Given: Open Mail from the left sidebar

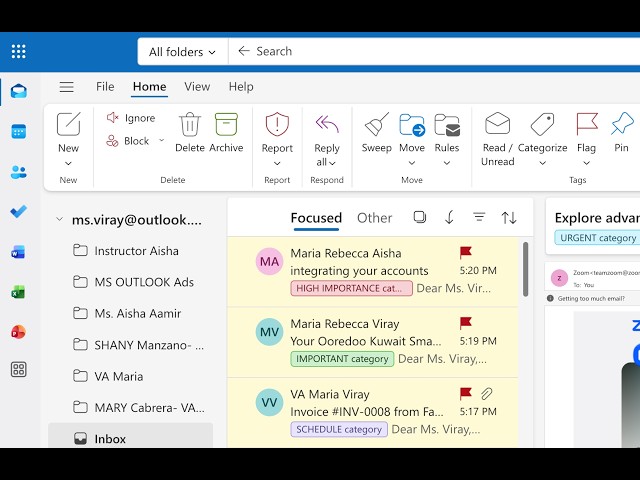Looking at the screenshot, I should (x=19, y=91).
